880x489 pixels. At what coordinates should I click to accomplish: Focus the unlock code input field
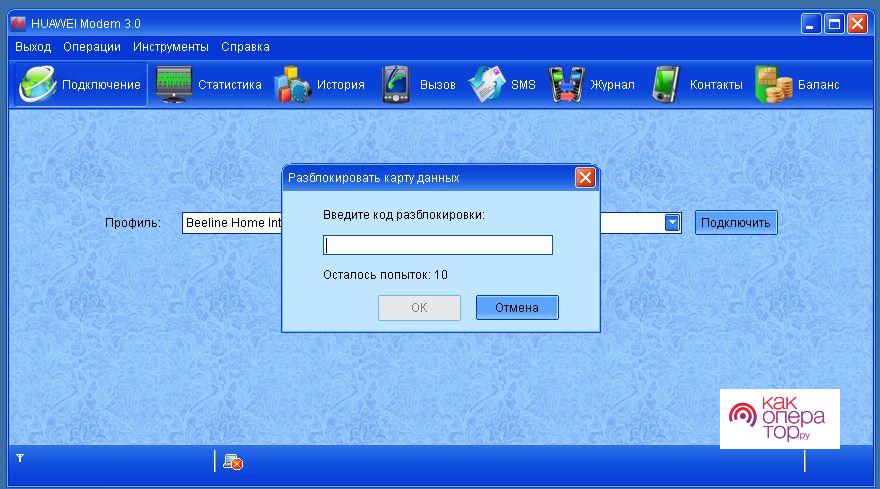(x=438, y=245)
